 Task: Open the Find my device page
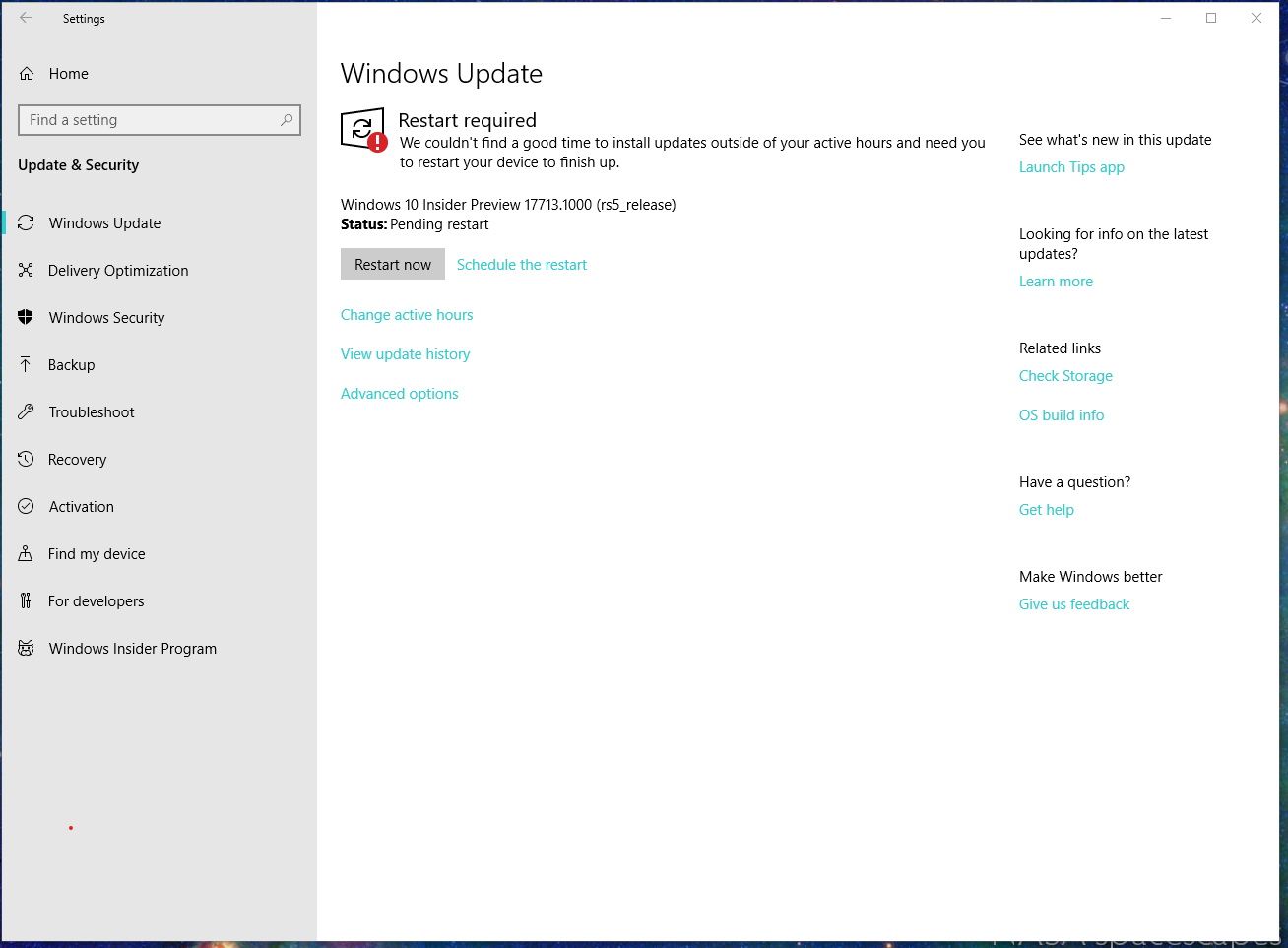(160, 554)
